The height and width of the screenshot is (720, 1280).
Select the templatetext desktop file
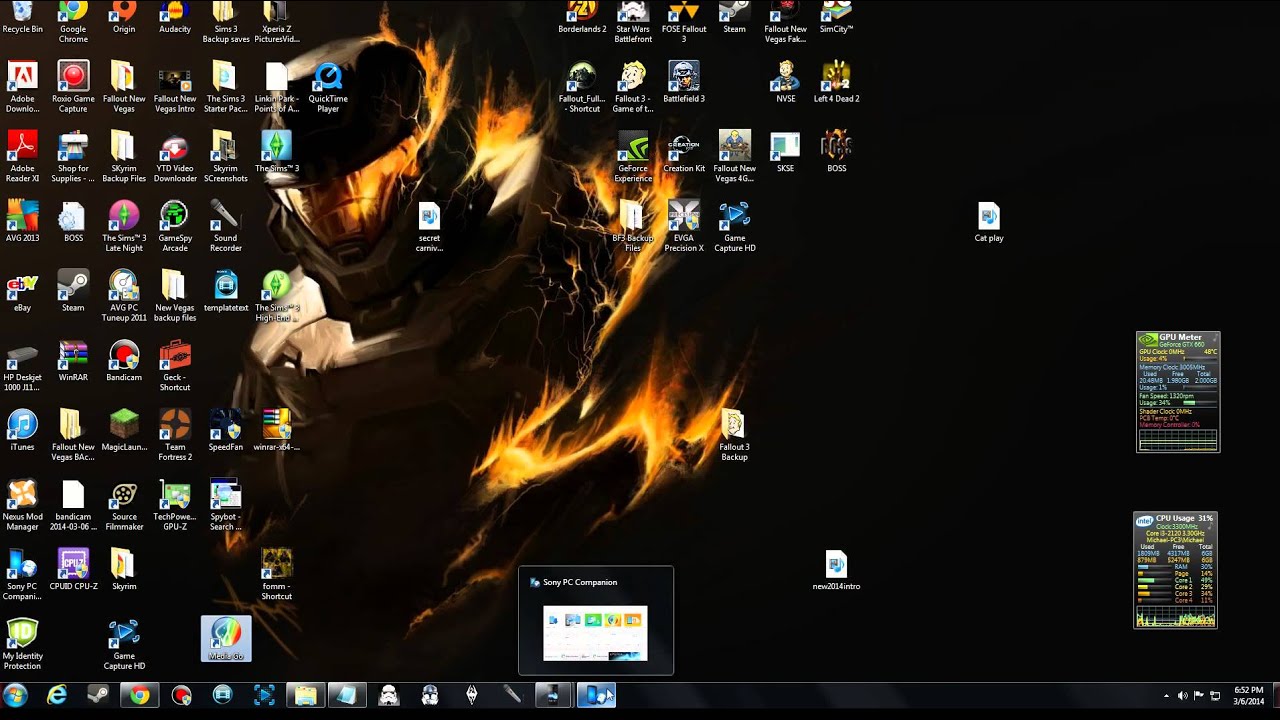226,291
